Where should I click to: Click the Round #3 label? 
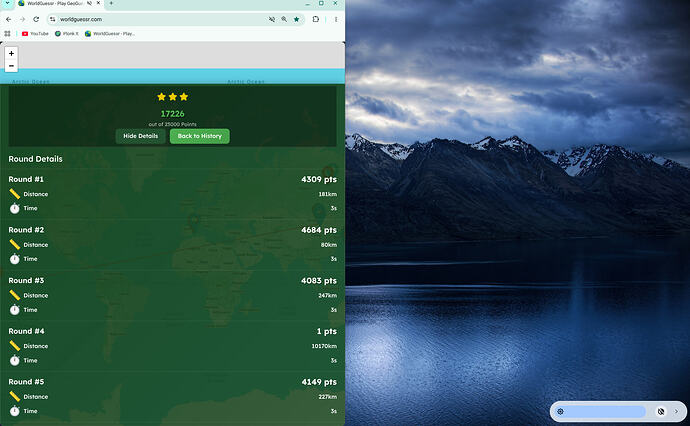pos(26,280)
